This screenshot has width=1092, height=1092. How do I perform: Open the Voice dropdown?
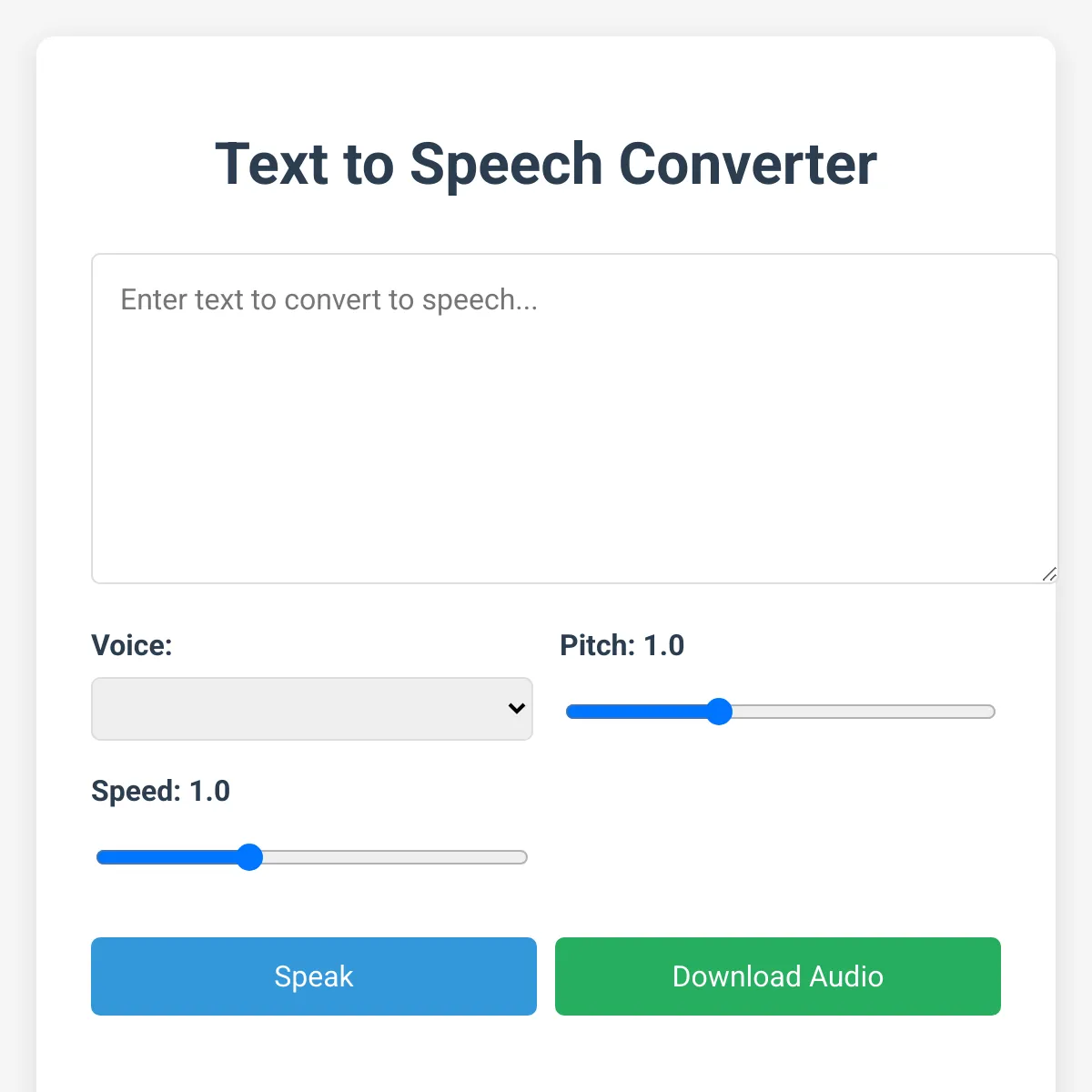pyautogui.click(x=312, y=708)
